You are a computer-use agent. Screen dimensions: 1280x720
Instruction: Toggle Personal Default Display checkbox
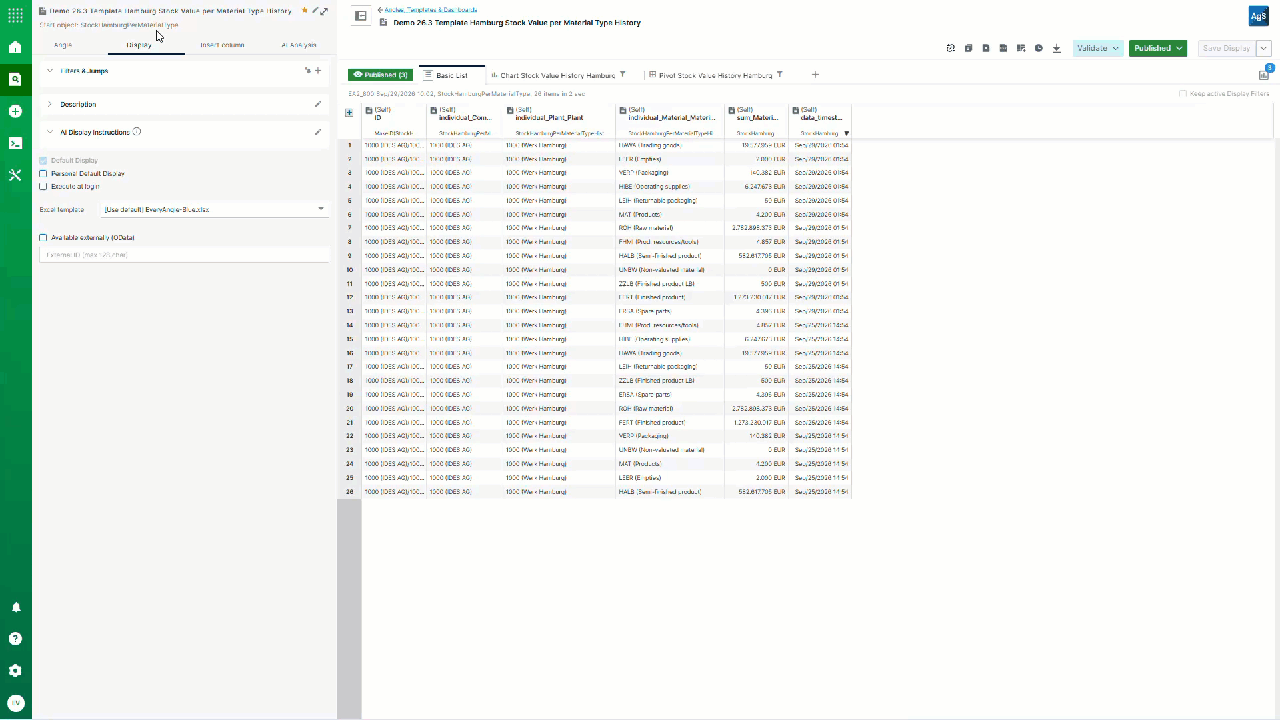pos(43,173)
